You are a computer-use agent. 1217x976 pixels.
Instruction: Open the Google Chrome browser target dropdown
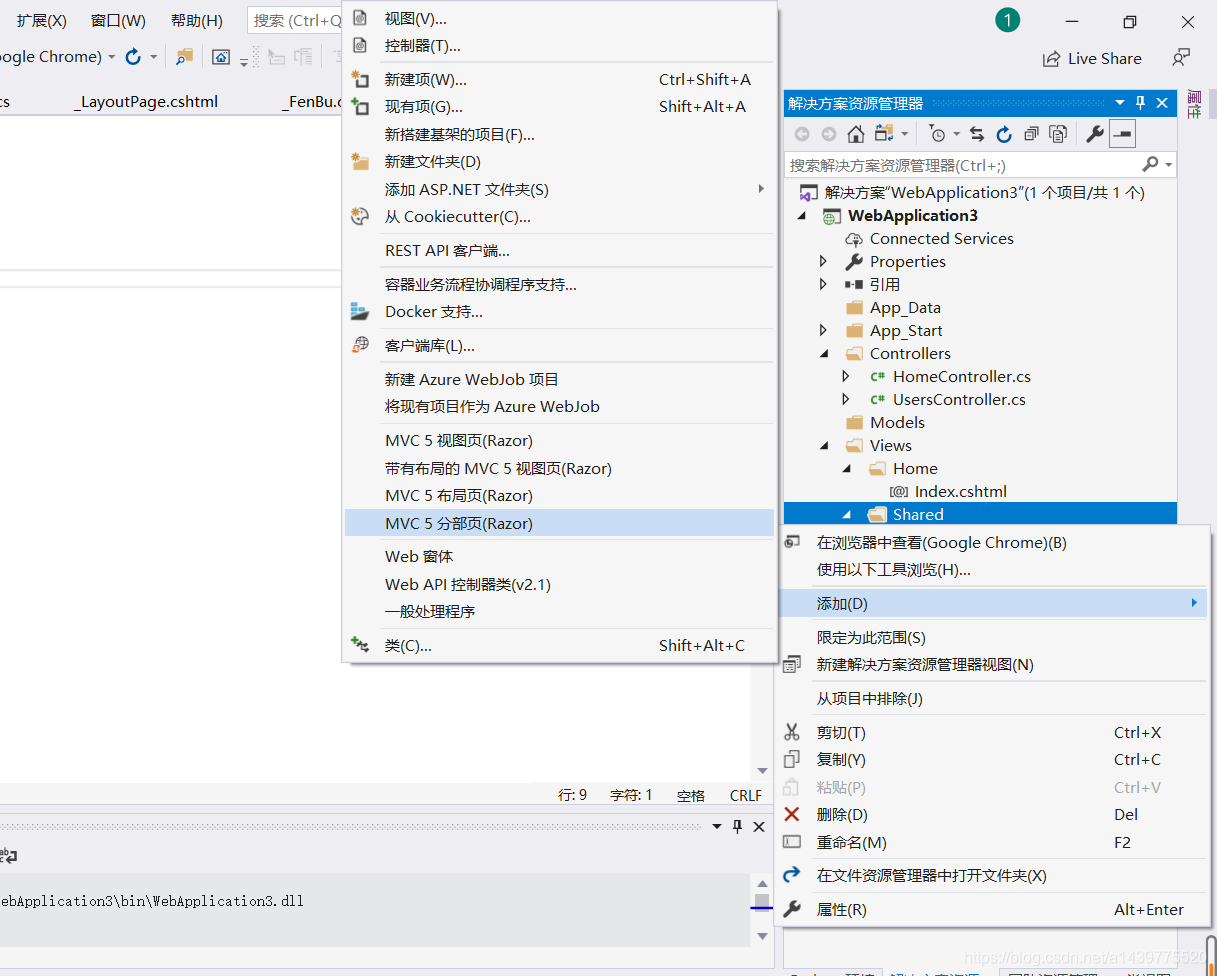pyautogui.click(x=111, y=57)
